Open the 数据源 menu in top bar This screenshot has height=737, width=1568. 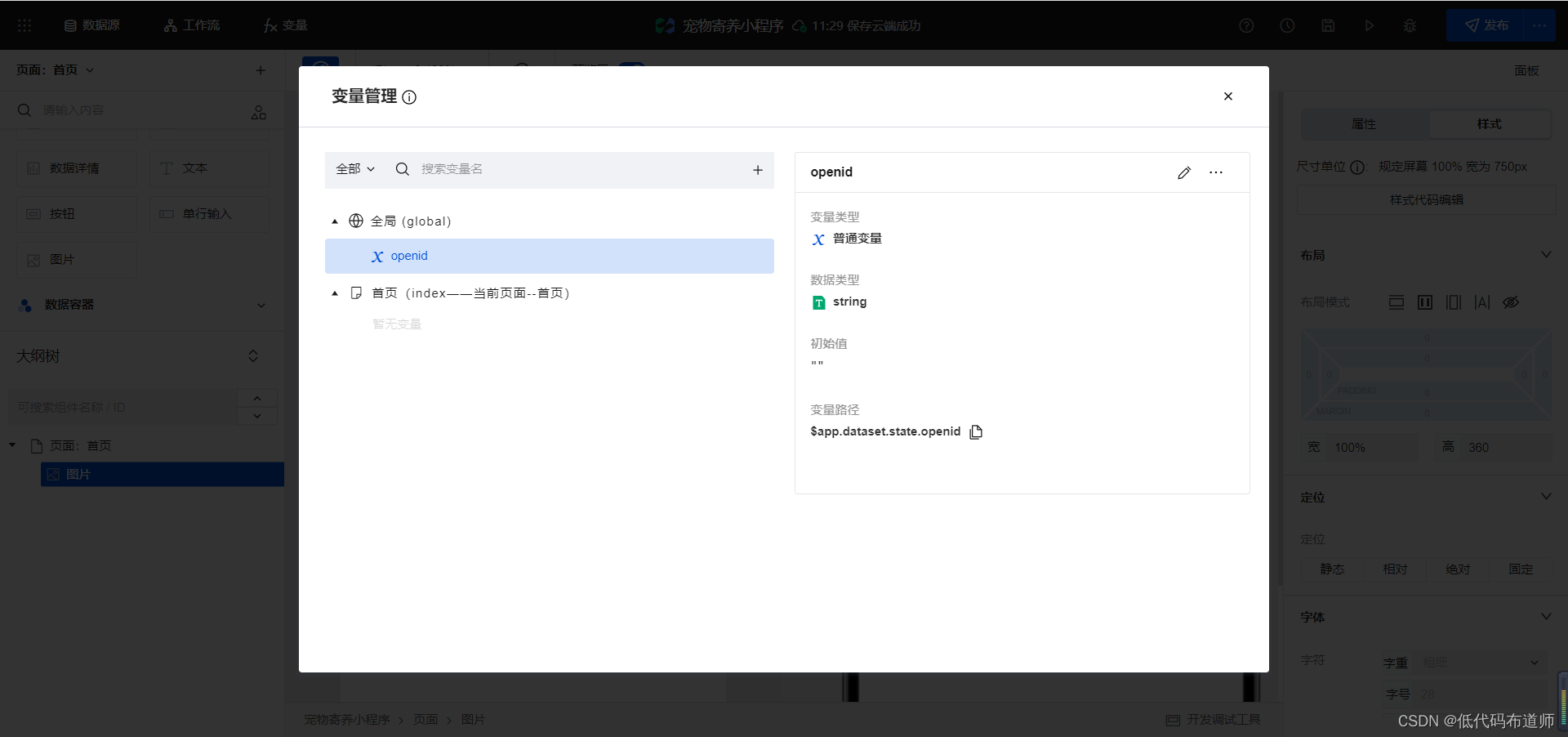point(91,25)
